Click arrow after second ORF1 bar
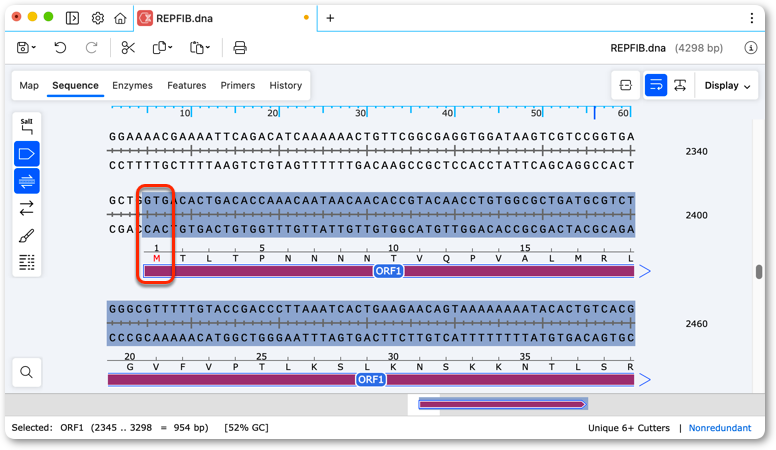Image resolution: width=776 pixels, height=450 pixels. [x=644, y=380]
